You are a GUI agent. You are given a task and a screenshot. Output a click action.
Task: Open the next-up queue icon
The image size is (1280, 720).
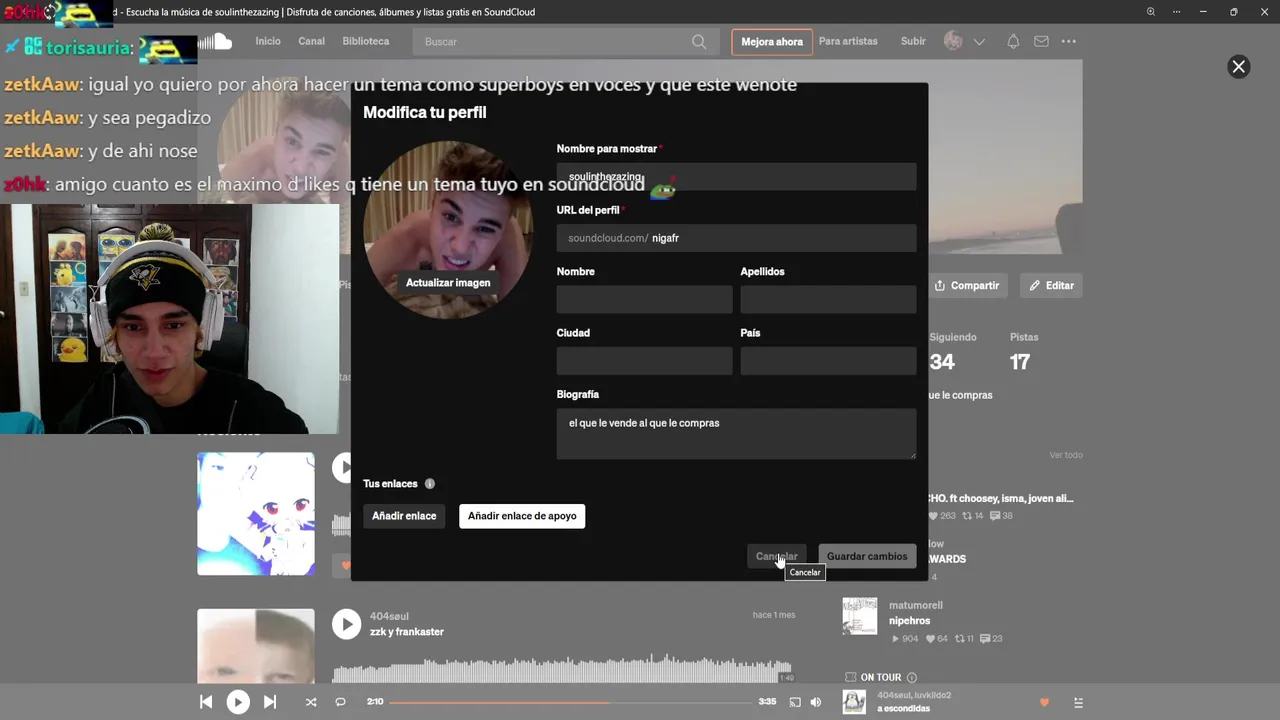[1078, 702]
